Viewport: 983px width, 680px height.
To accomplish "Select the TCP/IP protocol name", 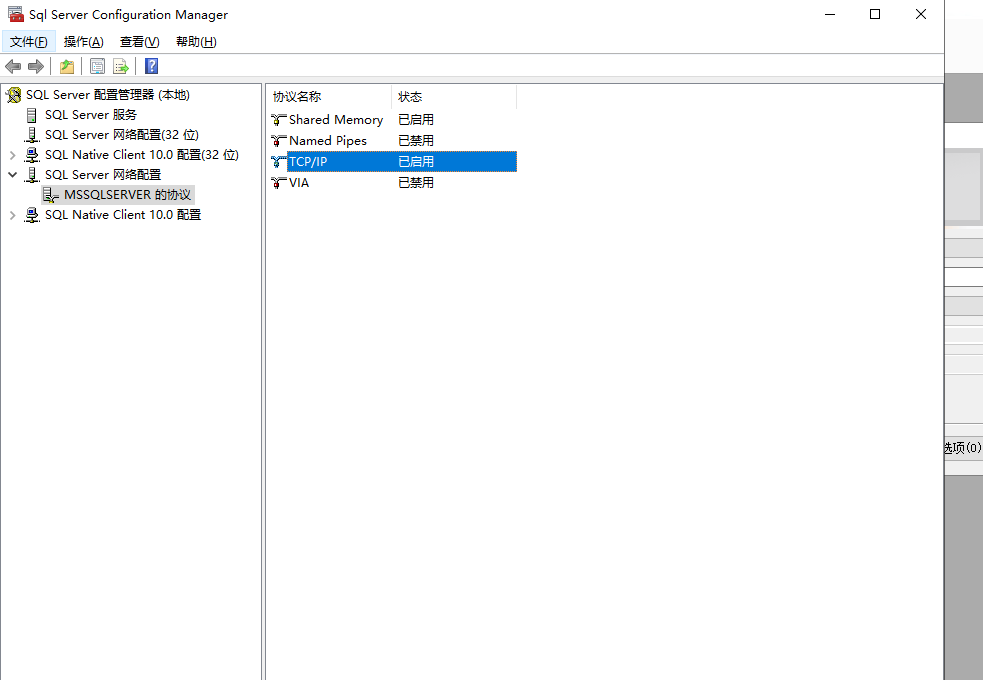I will 308,162.
